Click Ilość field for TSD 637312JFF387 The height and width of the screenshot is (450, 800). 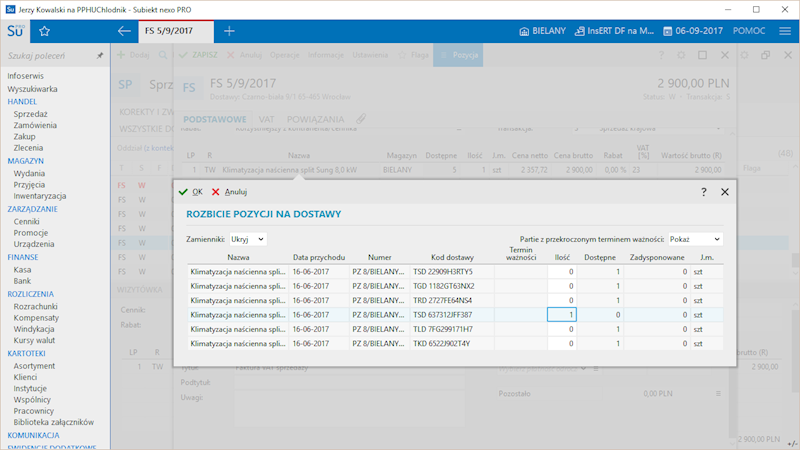(x=562, y=315)
